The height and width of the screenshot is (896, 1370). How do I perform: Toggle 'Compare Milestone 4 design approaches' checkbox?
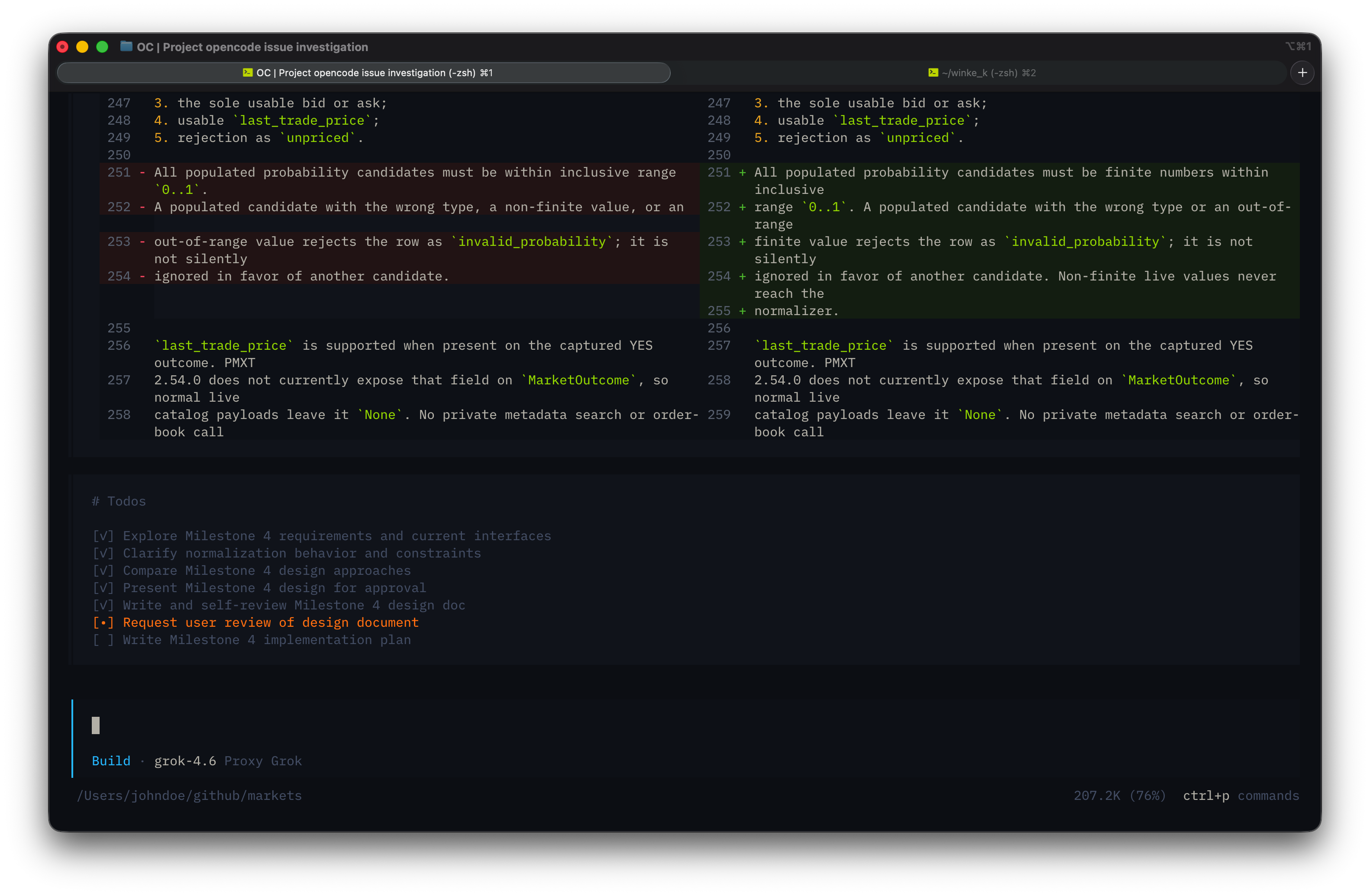(x=103, y=570)
